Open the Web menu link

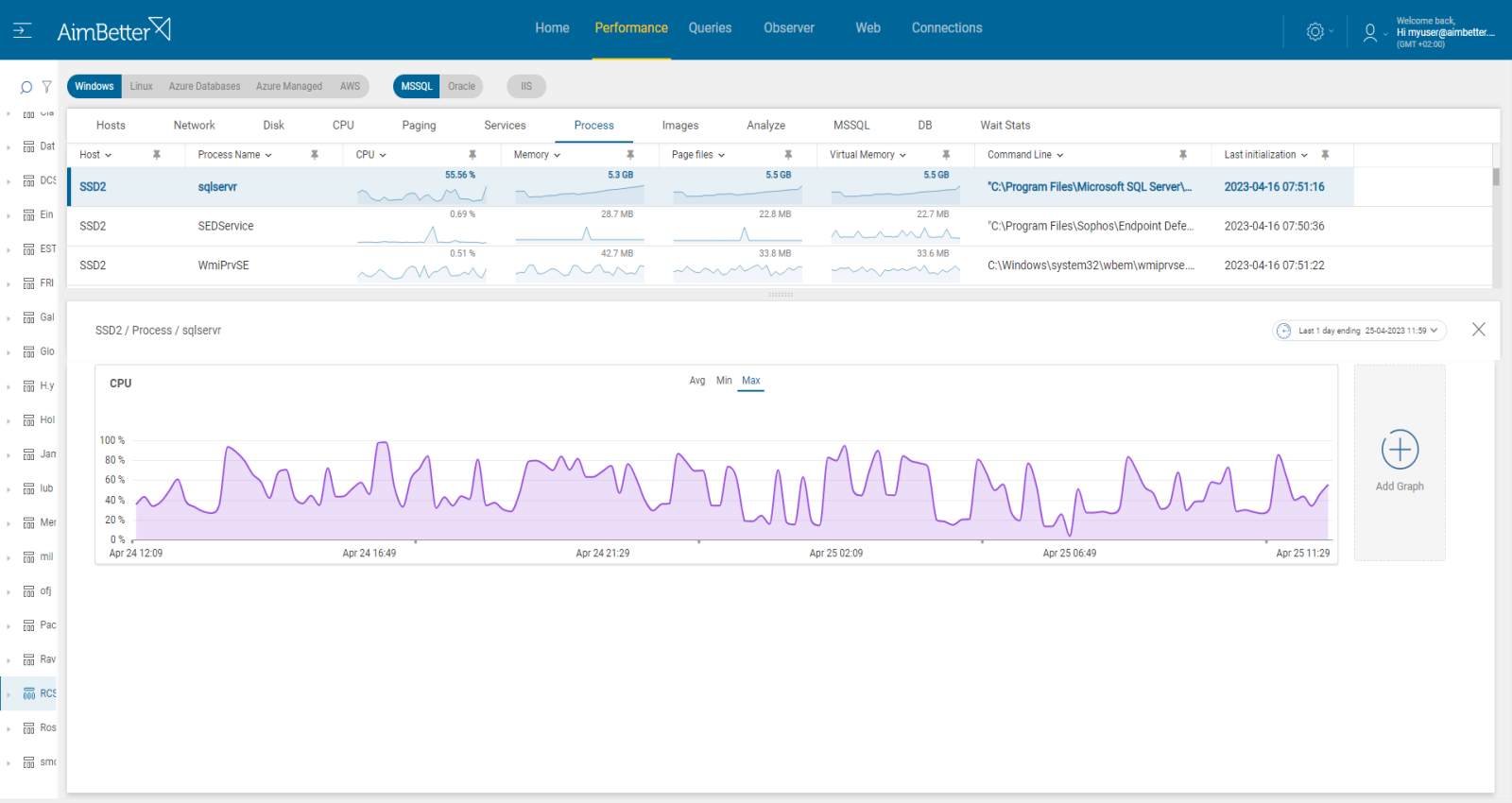(868, 28)
